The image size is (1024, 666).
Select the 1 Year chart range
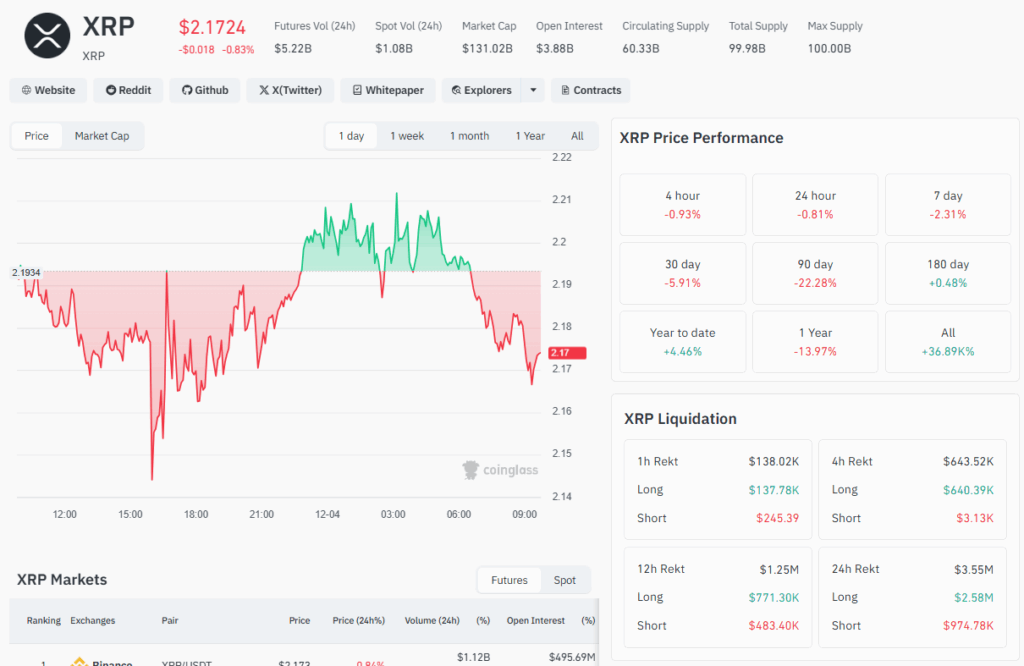click(530, 136)
